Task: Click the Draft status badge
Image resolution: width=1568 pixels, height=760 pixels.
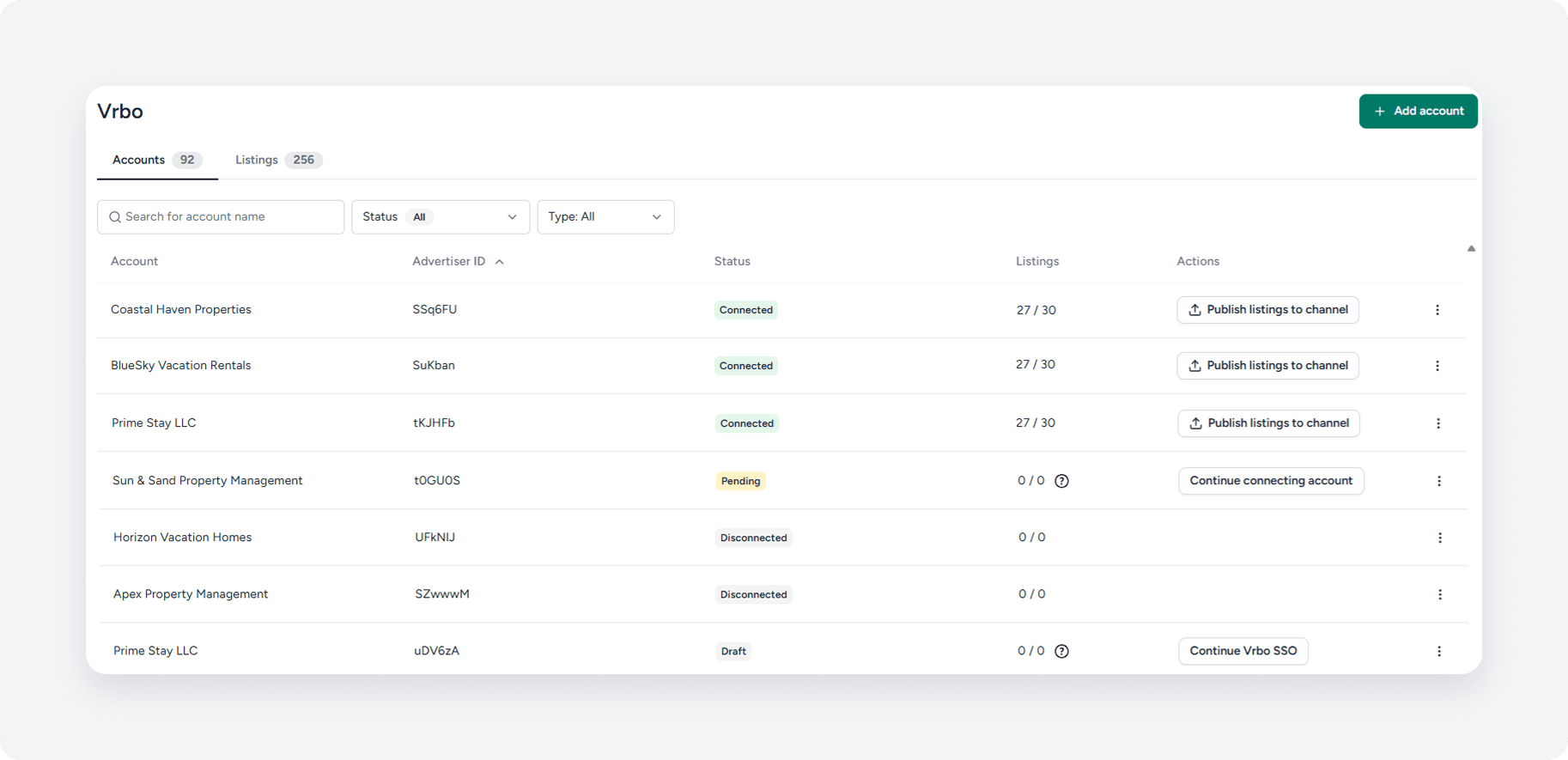Action: (x=733, y=651)
